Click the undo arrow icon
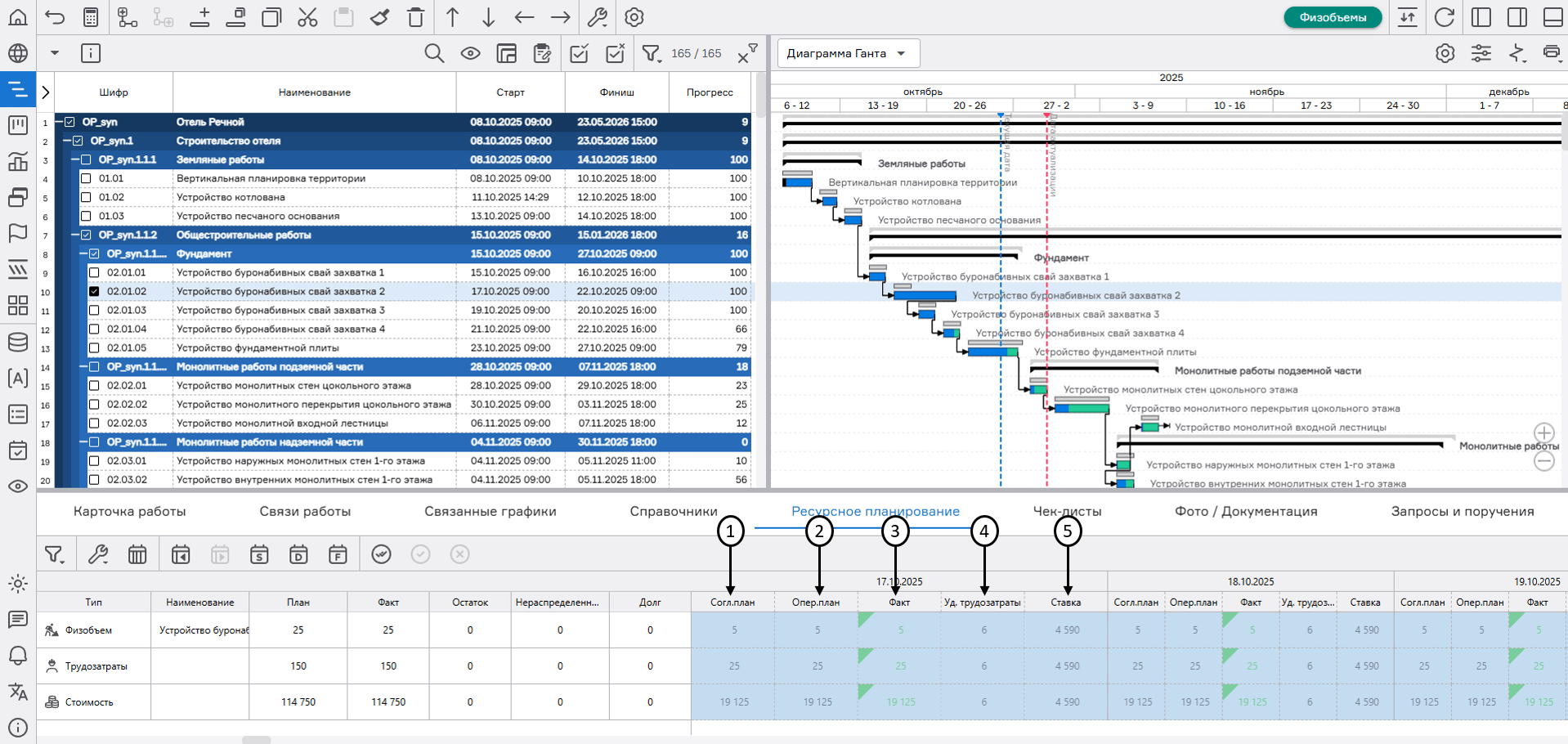 tap(55, 17)
